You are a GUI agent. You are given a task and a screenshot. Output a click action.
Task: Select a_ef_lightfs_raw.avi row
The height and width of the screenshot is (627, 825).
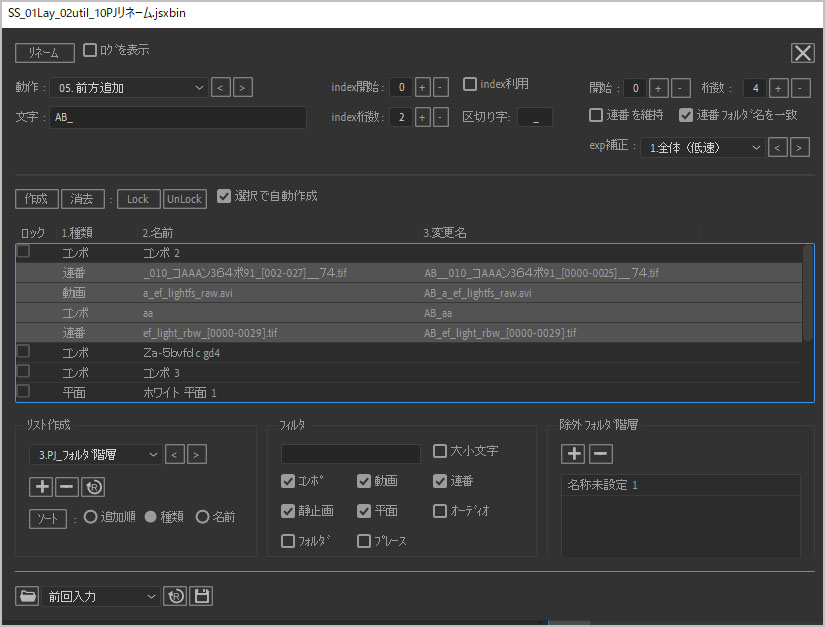[x=409, y=293]
